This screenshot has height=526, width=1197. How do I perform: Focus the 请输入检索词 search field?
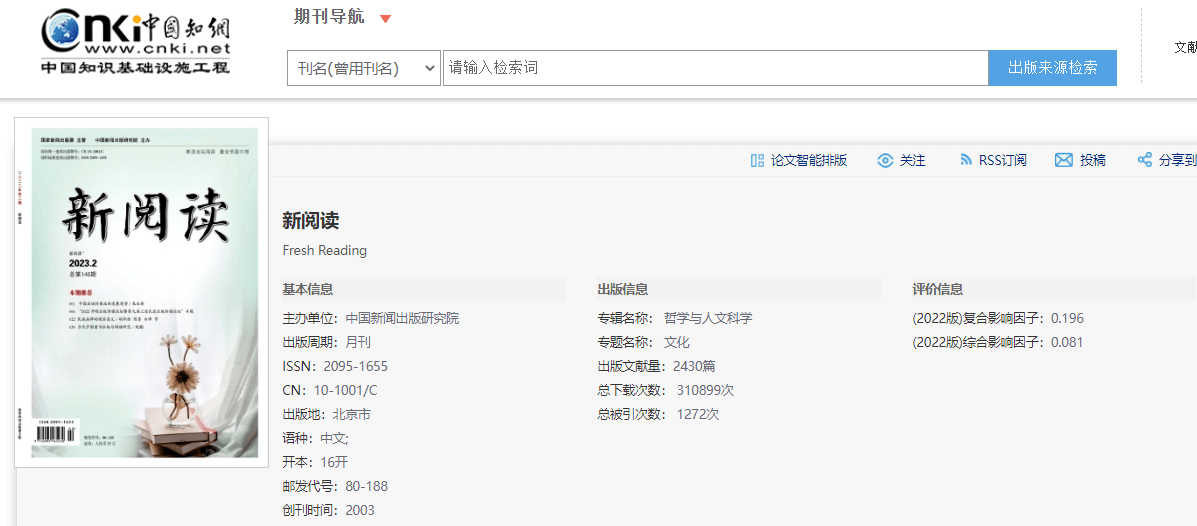[715, 68]
